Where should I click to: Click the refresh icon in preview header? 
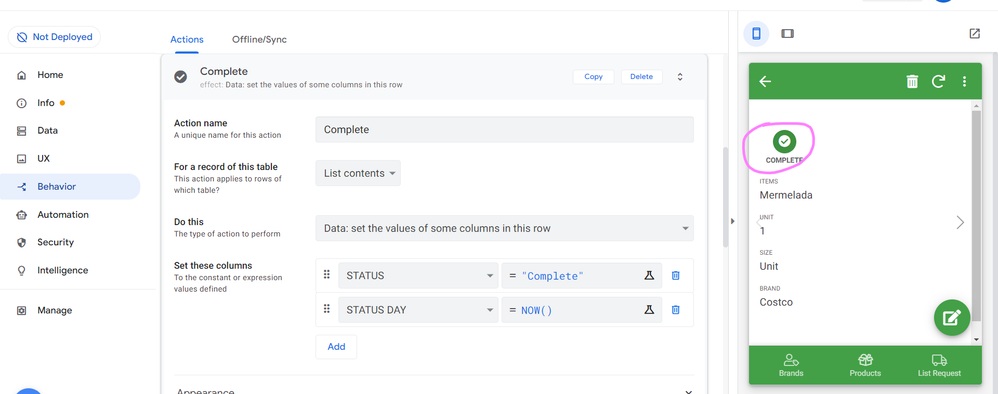pyautogui.click(x=938, y=81)
